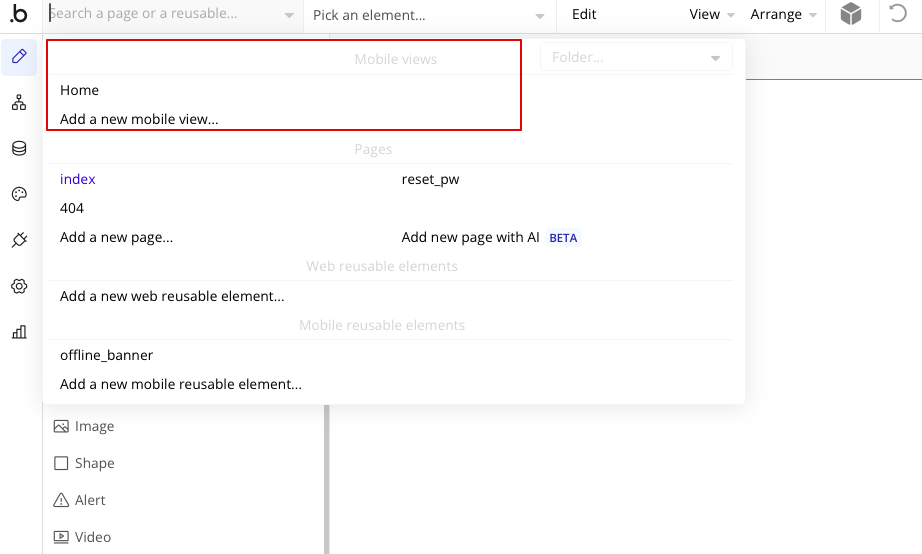Open the index page
The width and height of the screenshot is (922, 554).
click(x=78, y=179)
